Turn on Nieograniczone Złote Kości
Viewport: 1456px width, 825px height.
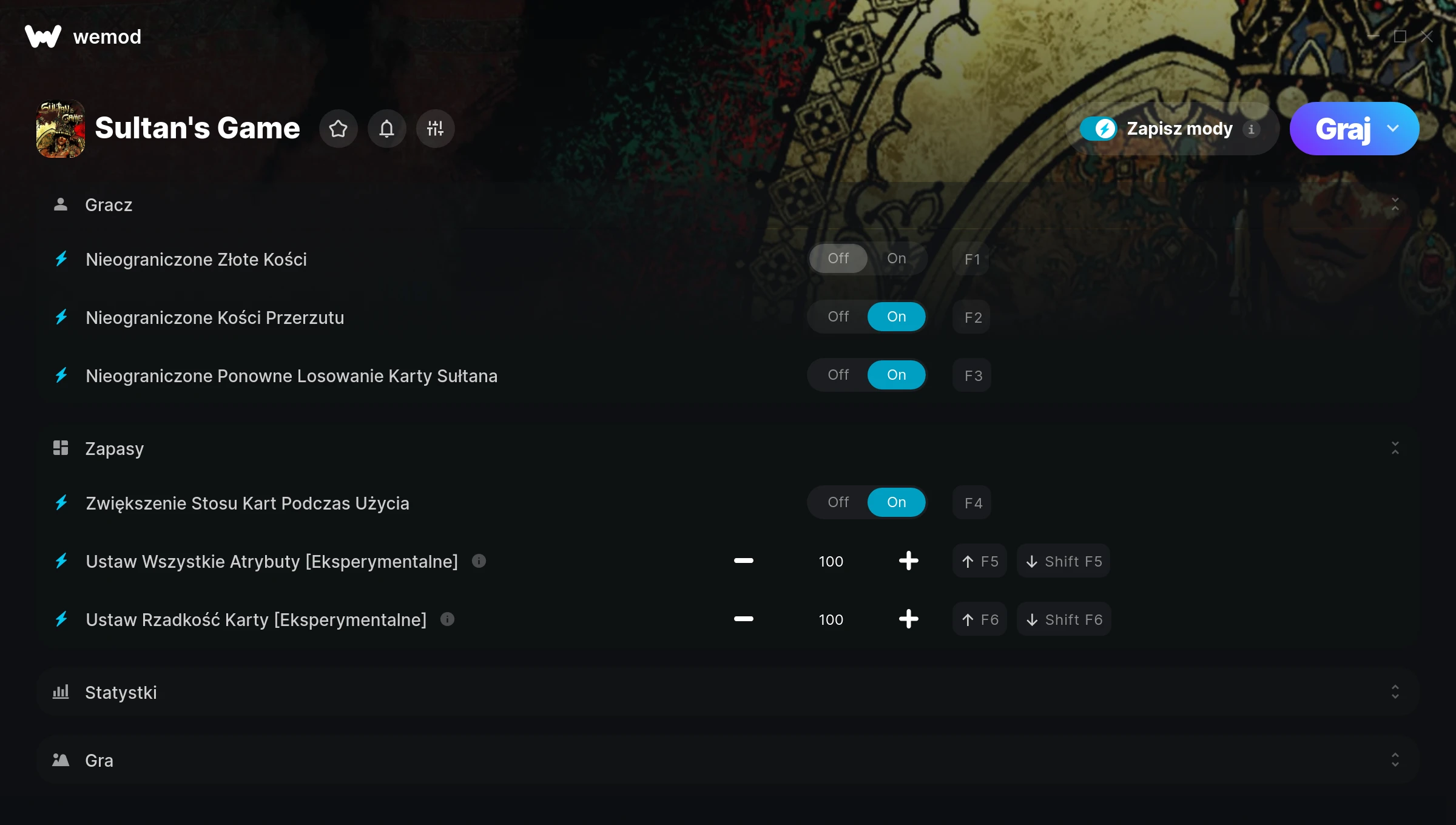click(896, 258)
